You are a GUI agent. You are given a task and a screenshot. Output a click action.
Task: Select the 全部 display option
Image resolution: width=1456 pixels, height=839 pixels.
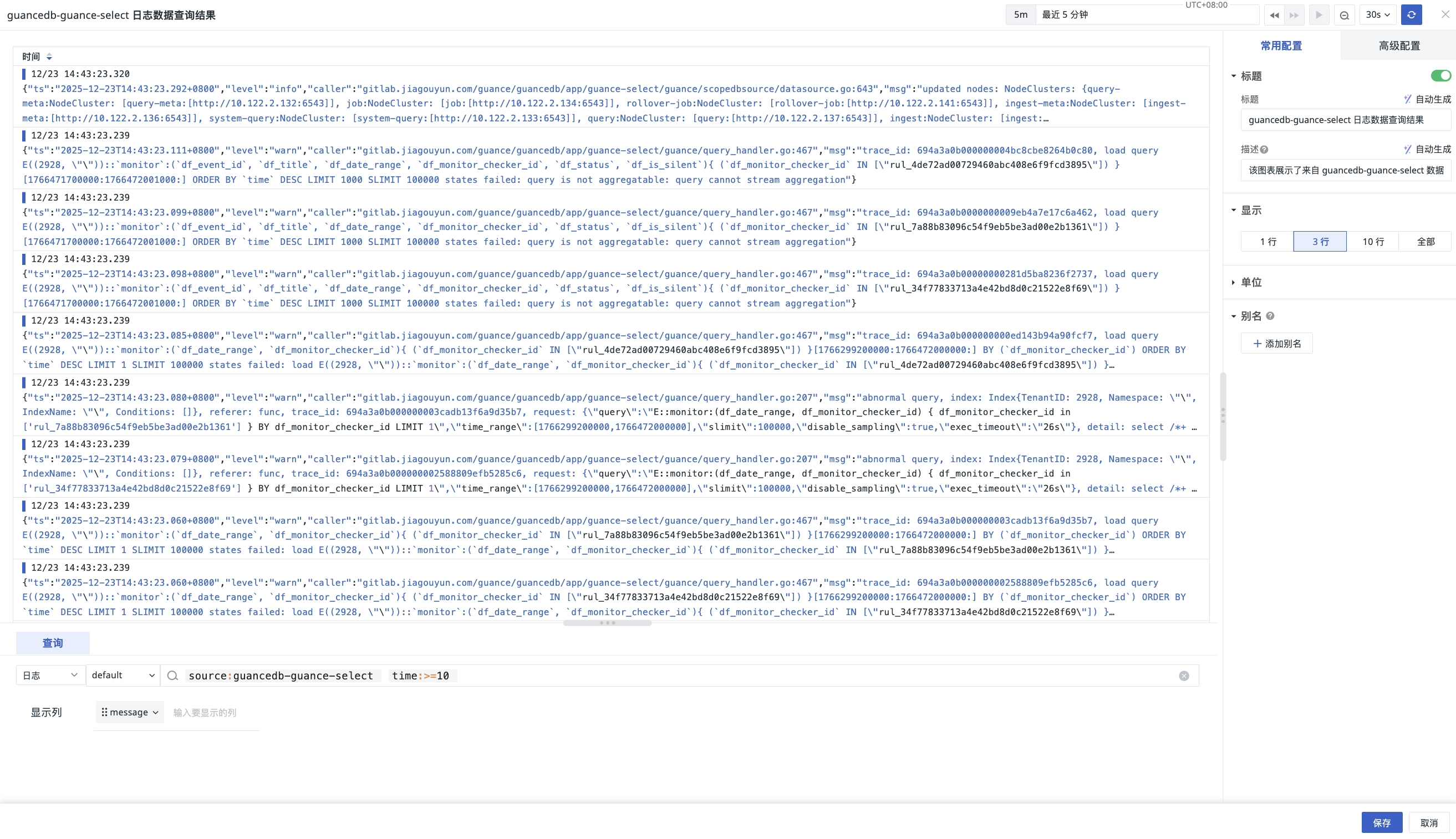click(1425, 242)
